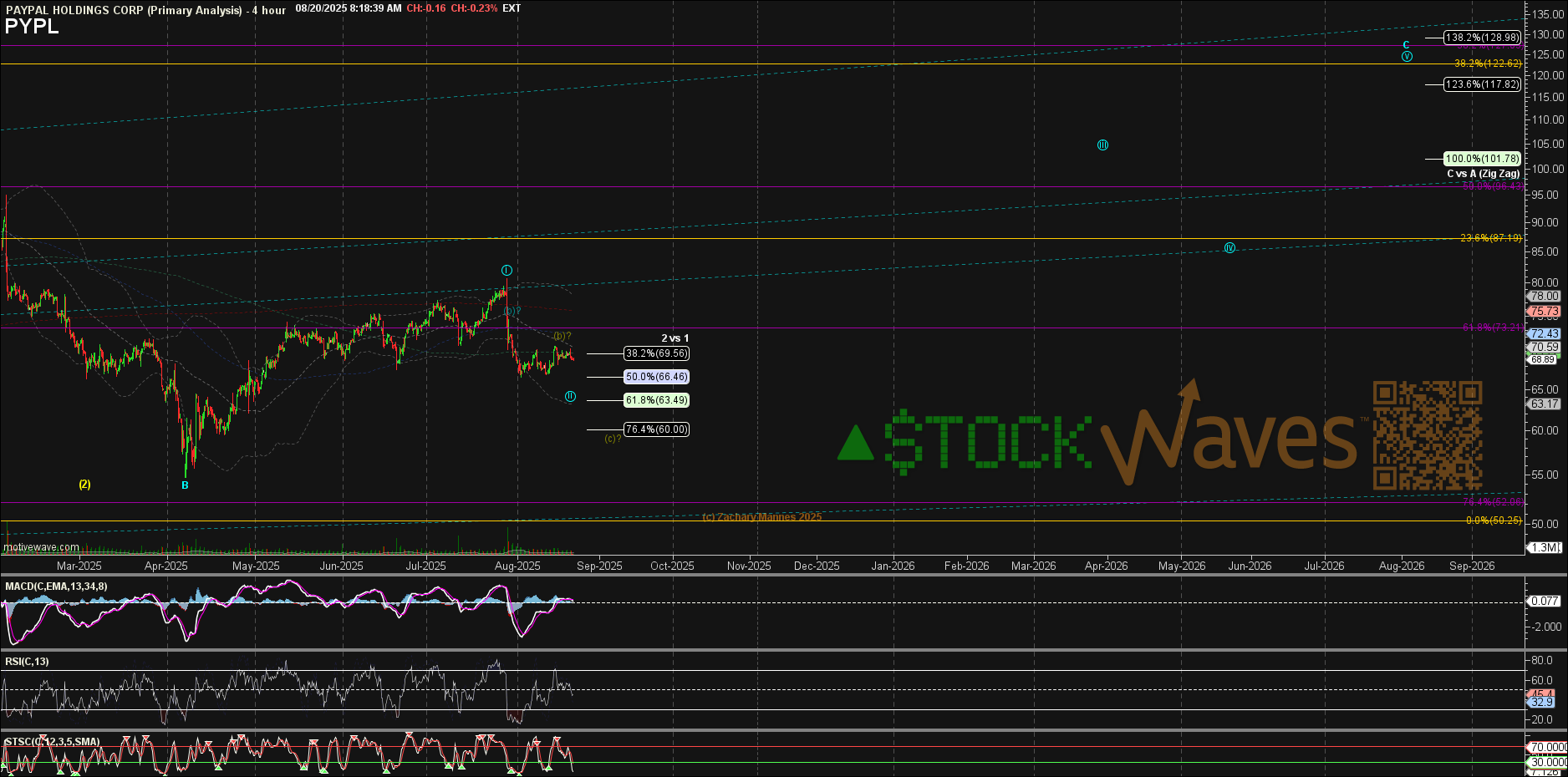Click the purple 61.8%(73.21) level label
1568x777 pixels.
(x=1493, y=328)
